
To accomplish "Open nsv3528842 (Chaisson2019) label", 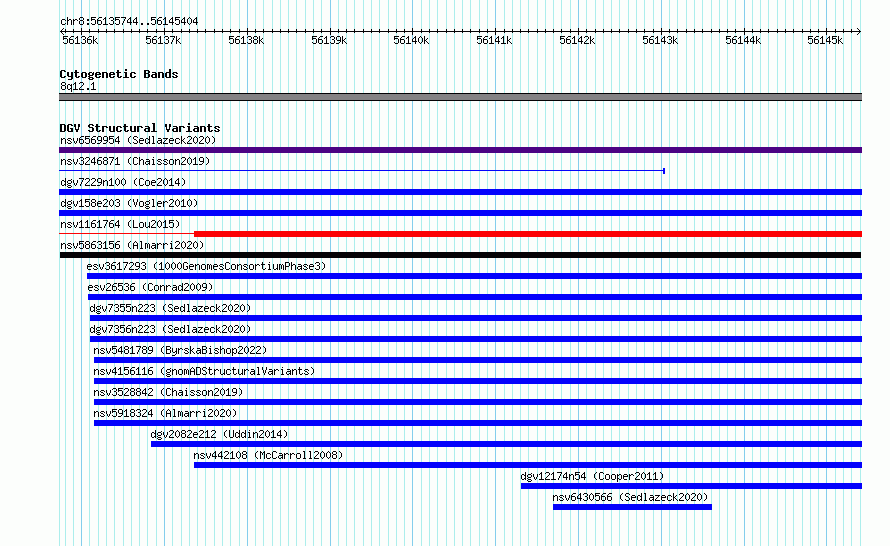I will [x=168, y=392].
